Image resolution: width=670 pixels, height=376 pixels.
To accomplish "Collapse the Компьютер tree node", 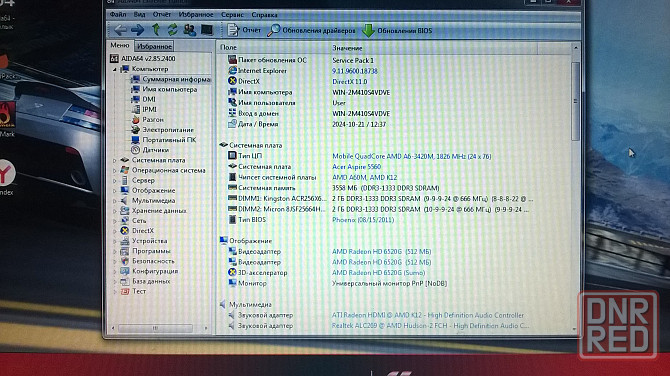I will point(115,69).
